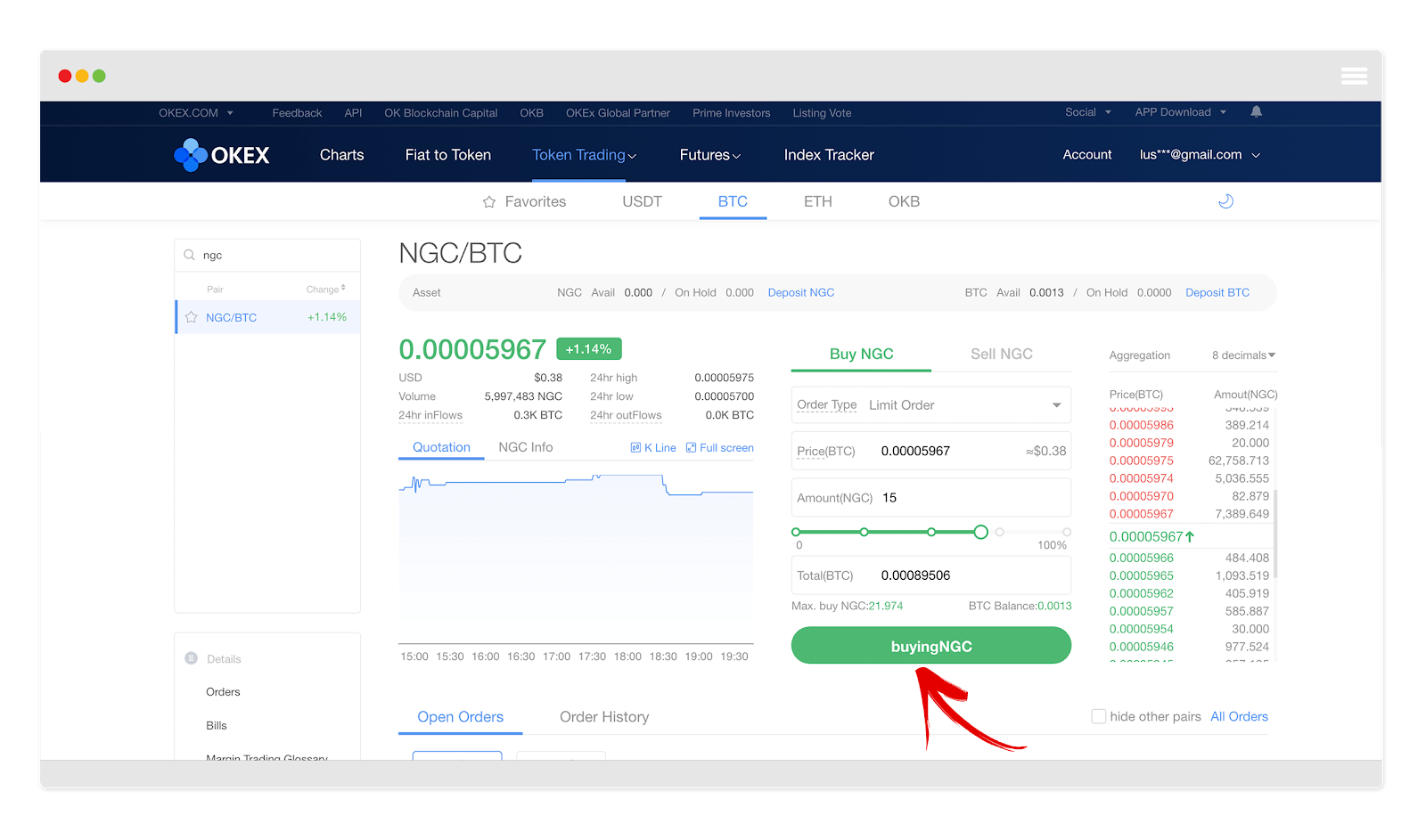Switch to OKB market tab

tap(904, 201)
